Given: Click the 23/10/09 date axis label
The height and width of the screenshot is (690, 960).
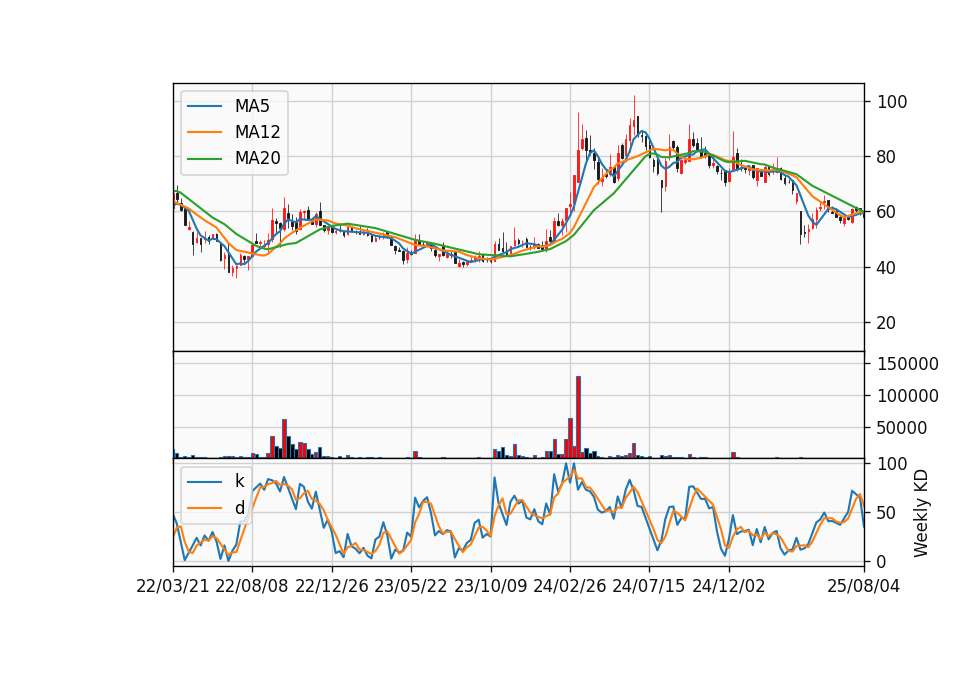Looking at the screenshot, I should pos(490,586).
